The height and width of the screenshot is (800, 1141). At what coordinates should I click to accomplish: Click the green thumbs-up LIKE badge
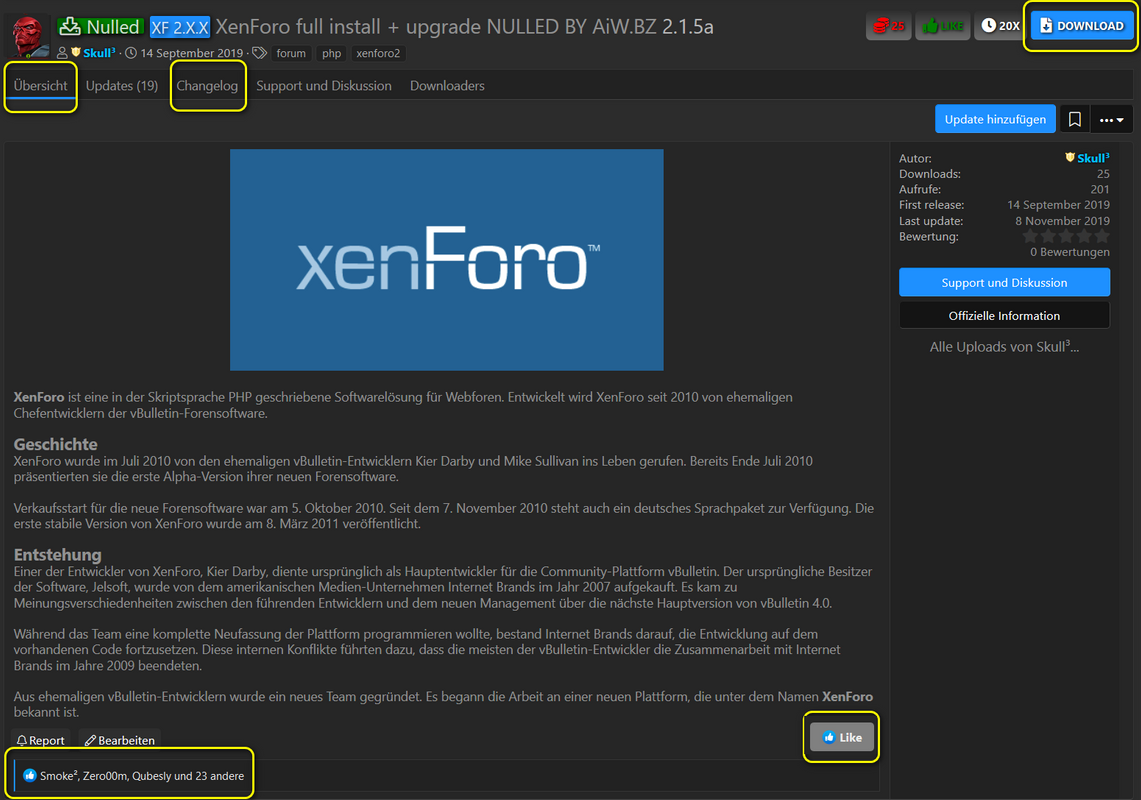pyautogui.click(x=942, y=26)
